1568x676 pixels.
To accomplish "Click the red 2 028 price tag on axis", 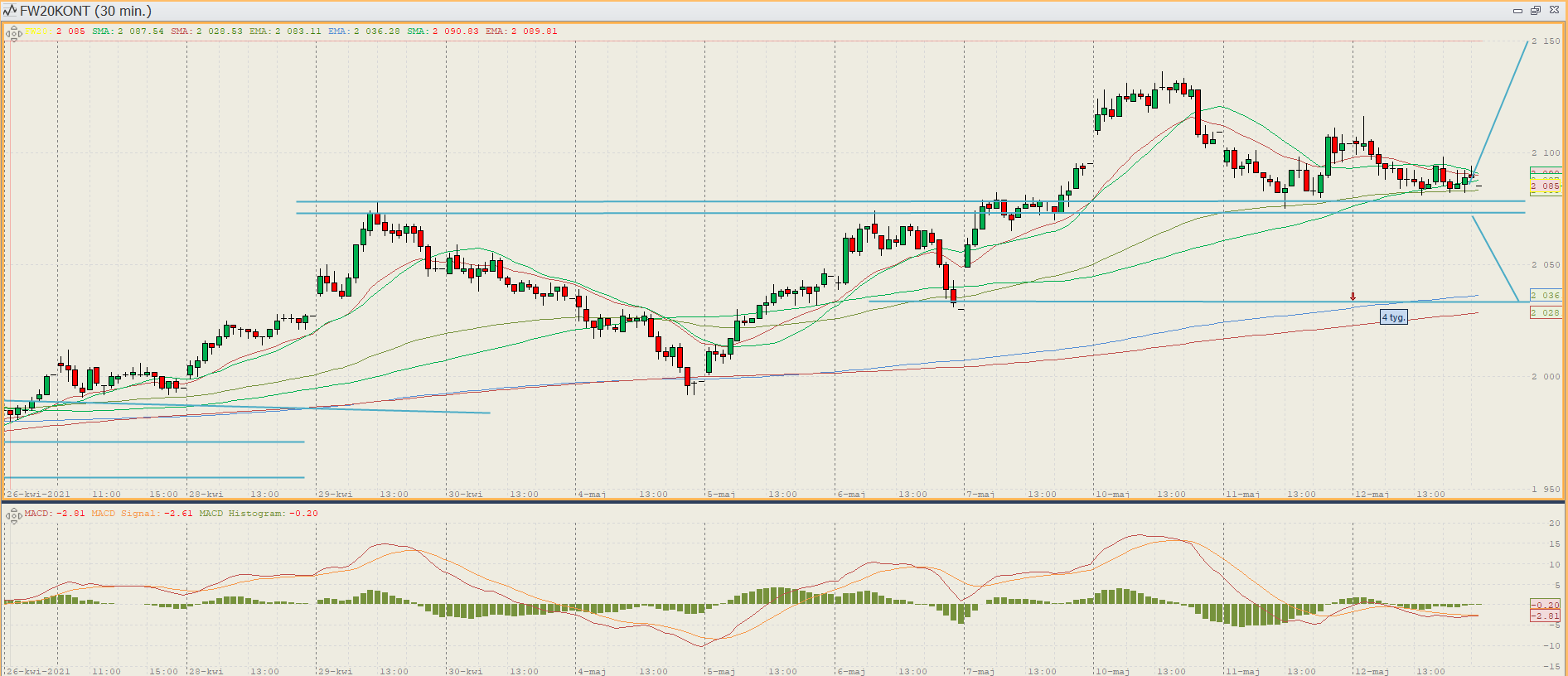I will tap(1545, 312).
